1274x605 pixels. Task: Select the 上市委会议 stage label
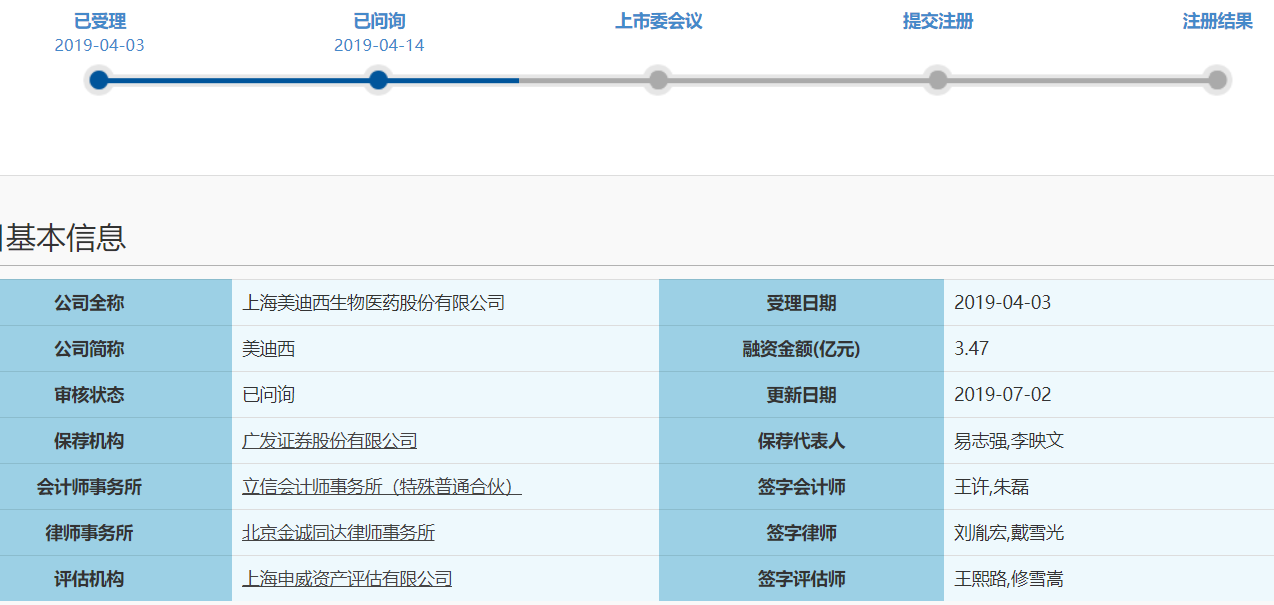tap(659, 21)
